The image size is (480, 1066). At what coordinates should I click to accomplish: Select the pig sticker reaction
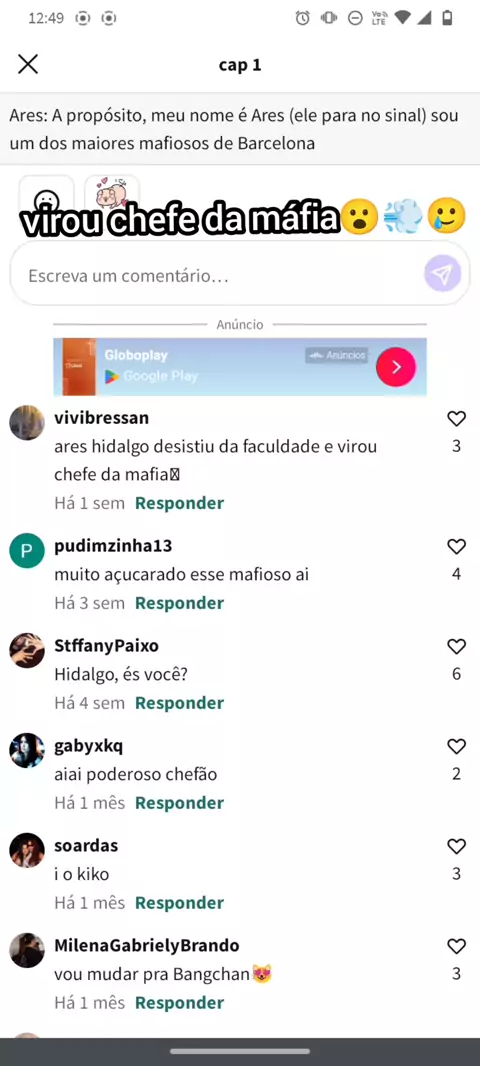coord(112,194)
